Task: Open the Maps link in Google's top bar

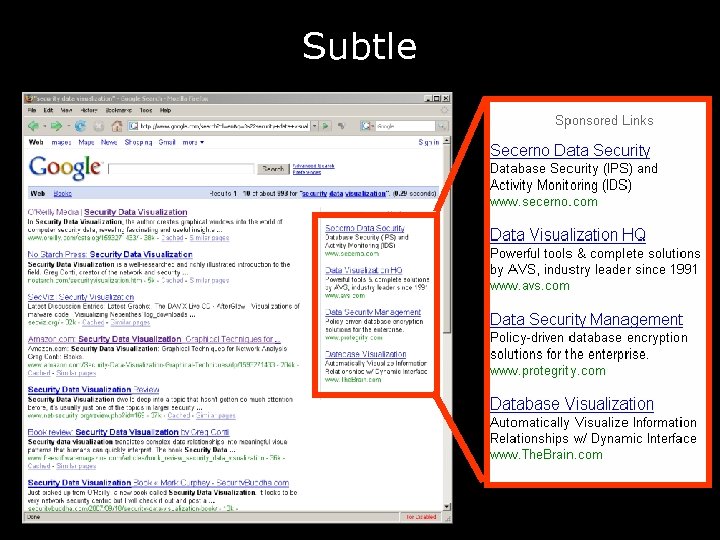Action: (x=86, y=142)
